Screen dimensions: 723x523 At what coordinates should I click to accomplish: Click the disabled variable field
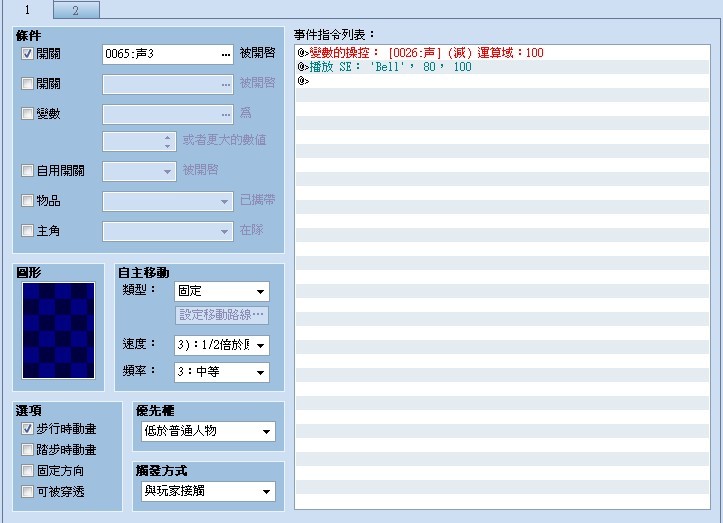coord(168,114)
